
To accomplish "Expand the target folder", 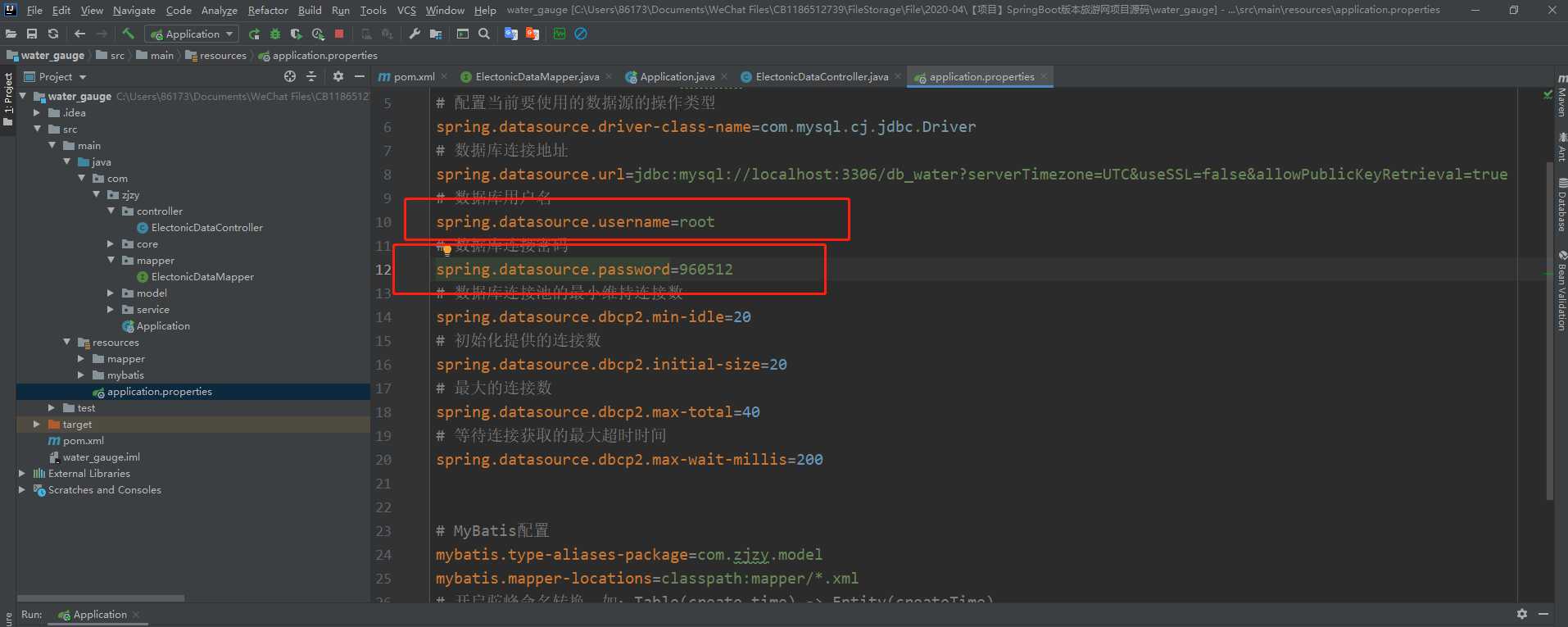I will (x=37, y=424).
